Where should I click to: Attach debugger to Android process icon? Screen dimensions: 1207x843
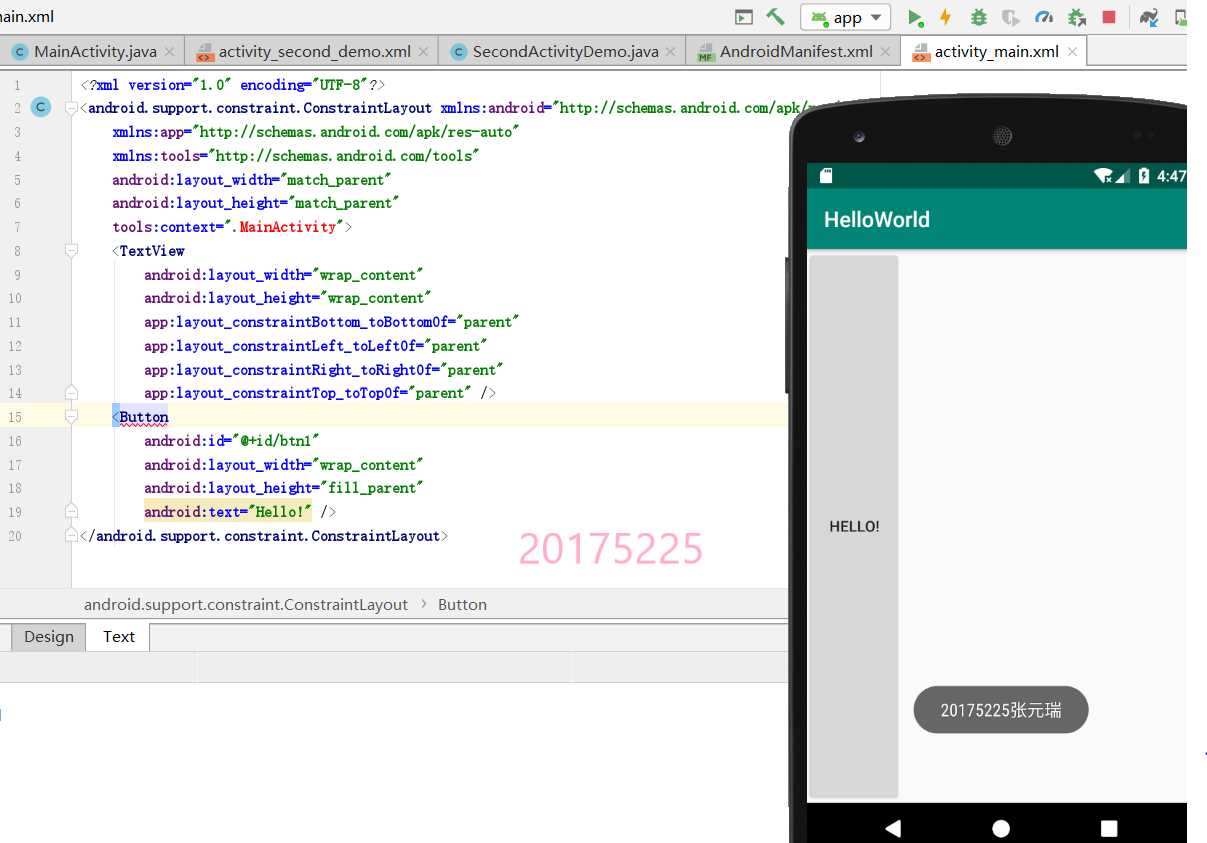(1077, 17)
